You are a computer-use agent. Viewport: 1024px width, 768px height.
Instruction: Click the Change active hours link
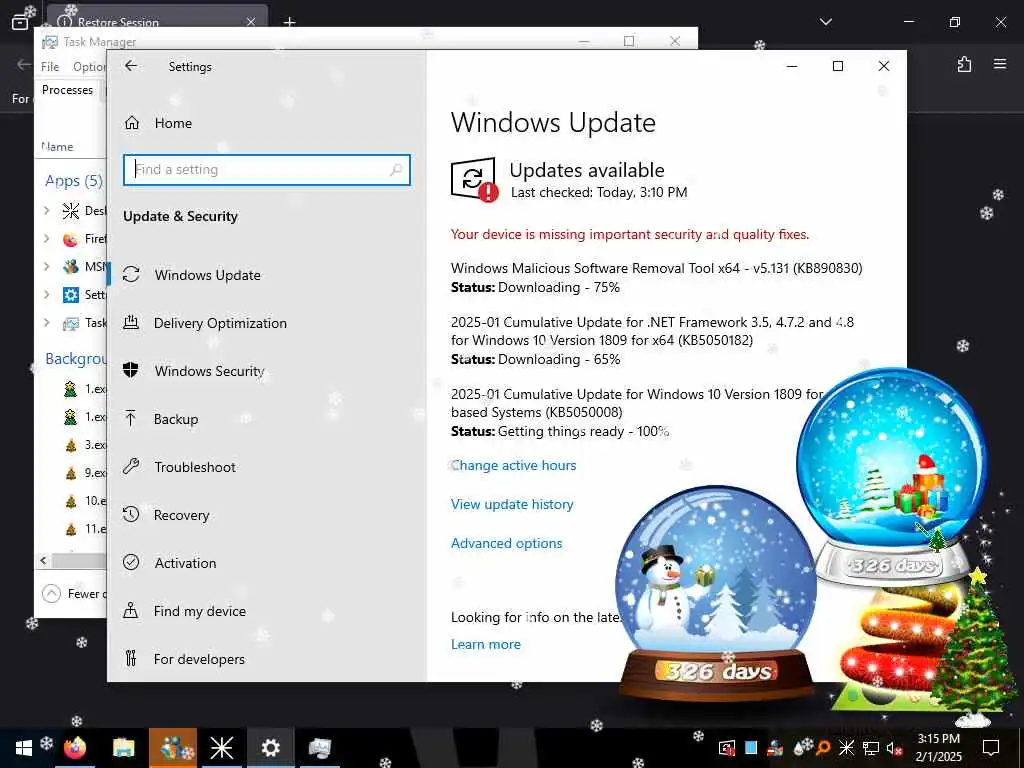point(513,465)
